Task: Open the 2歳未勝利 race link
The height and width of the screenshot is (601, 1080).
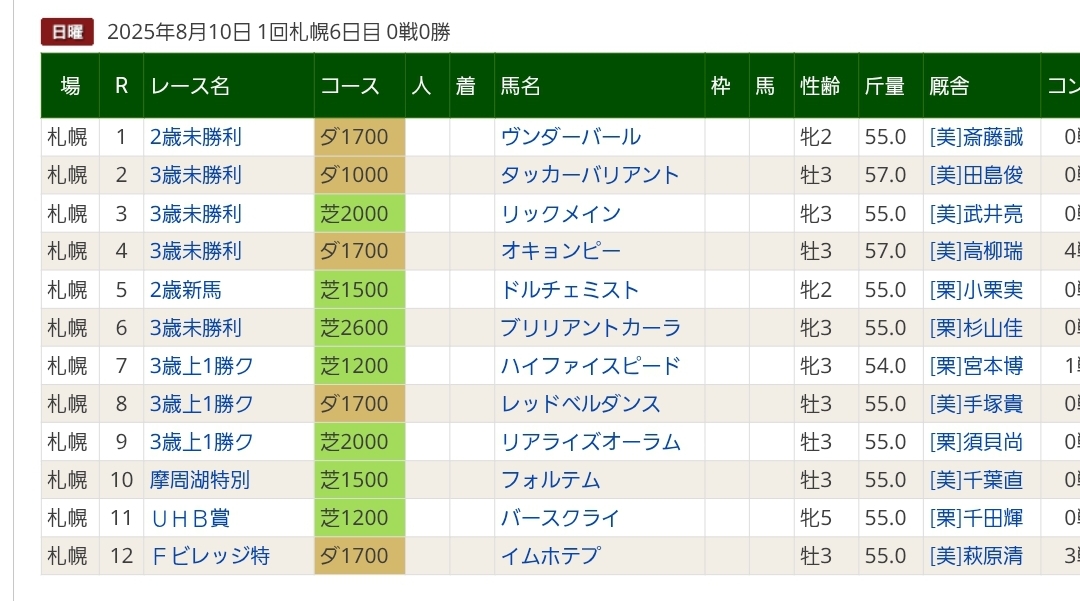Action: coord(196,137)
